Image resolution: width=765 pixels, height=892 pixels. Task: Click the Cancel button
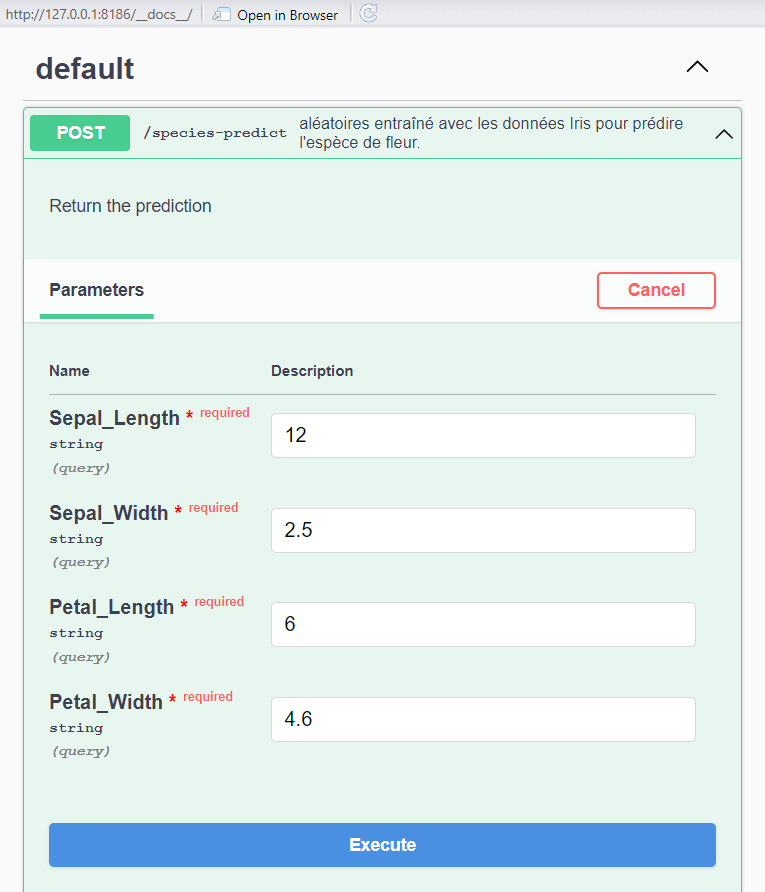tap(656, 290)
